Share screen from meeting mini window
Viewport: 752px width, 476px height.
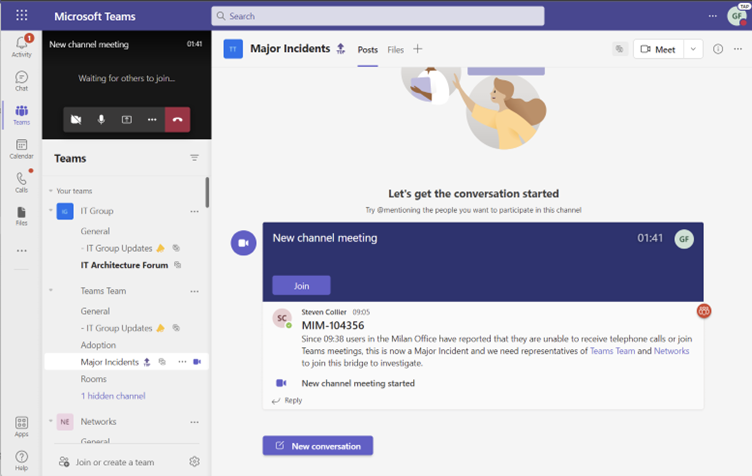[x=127, y=119]
